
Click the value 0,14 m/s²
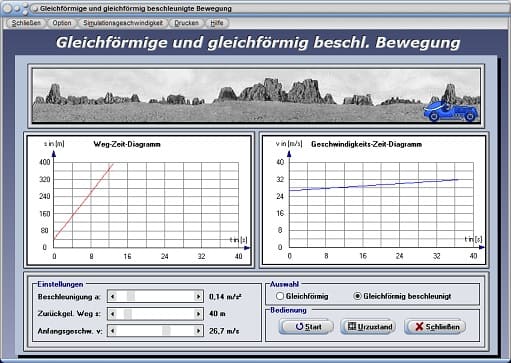click(x=225, y=297)
